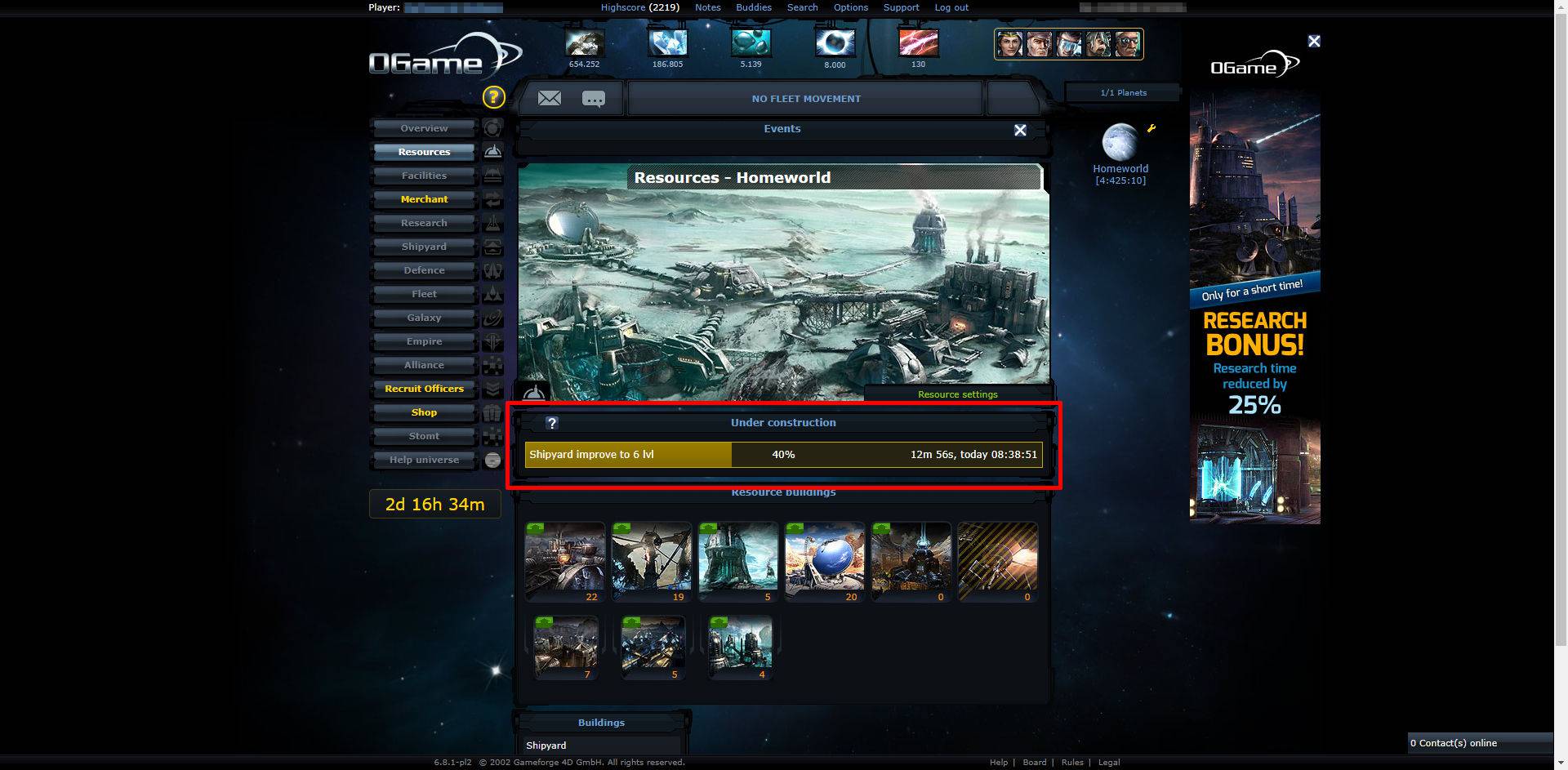Click the Resource settings icon beside the Resources menu
The height and width of the screenshot is (770, 1568).
tap(492, 152)
